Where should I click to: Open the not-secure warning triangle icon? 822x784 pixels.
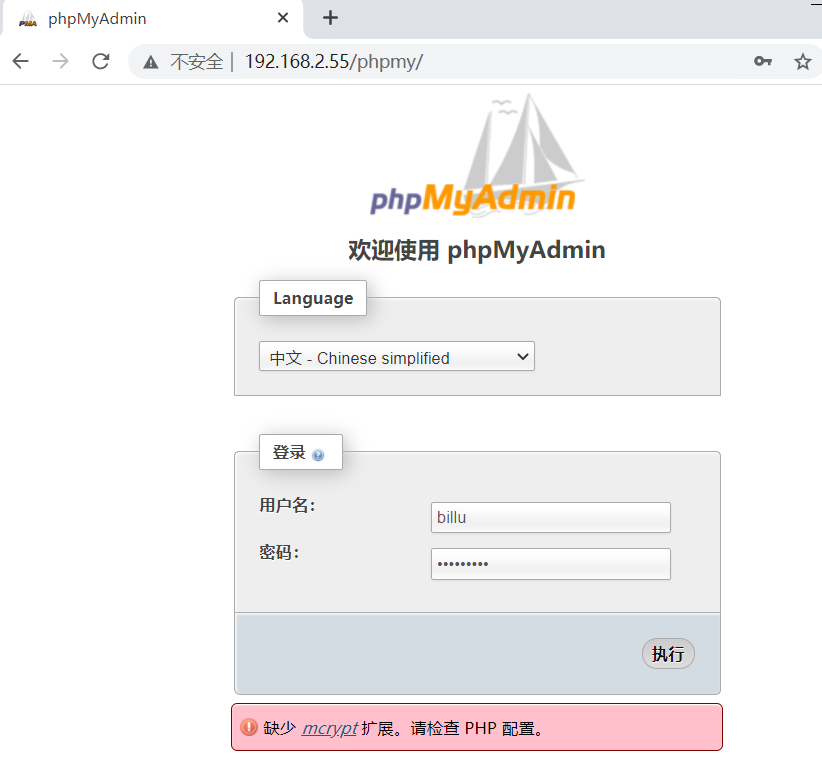(x=151, y=62)
